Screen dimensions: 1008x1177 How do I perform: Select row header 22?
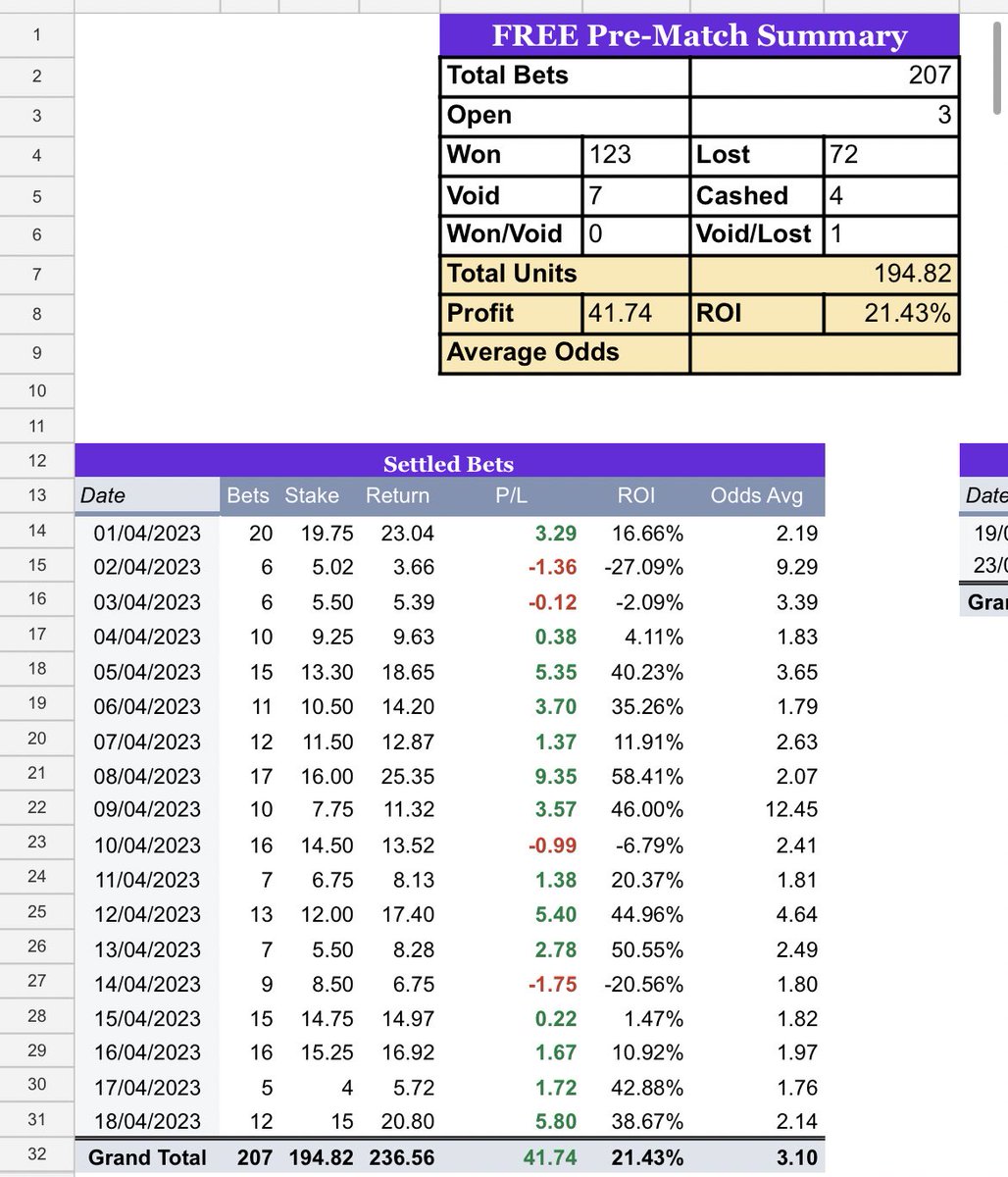[37, 807]
